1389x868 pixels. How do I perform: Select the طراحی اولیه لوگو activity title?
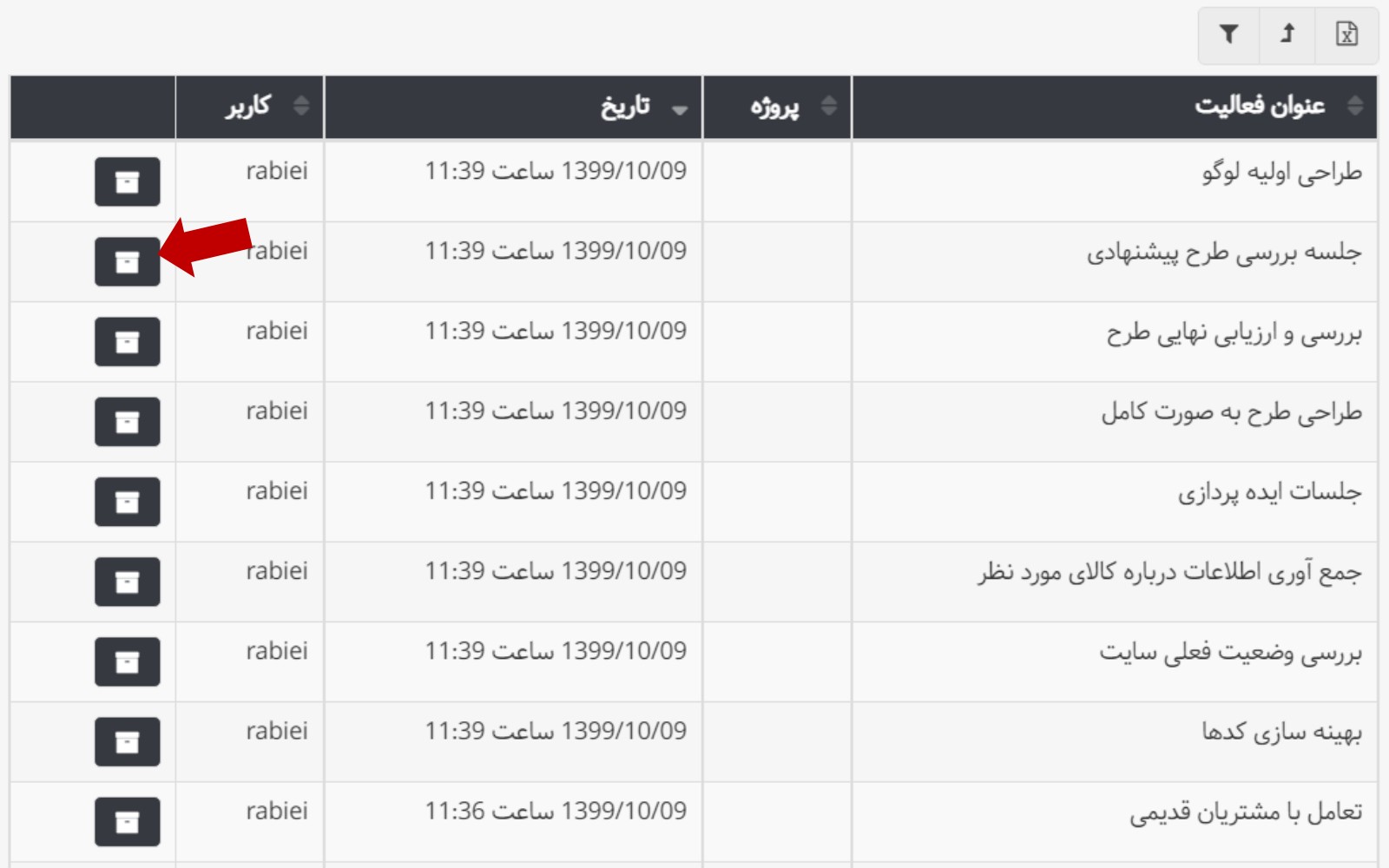click(x=1281, y=173)
